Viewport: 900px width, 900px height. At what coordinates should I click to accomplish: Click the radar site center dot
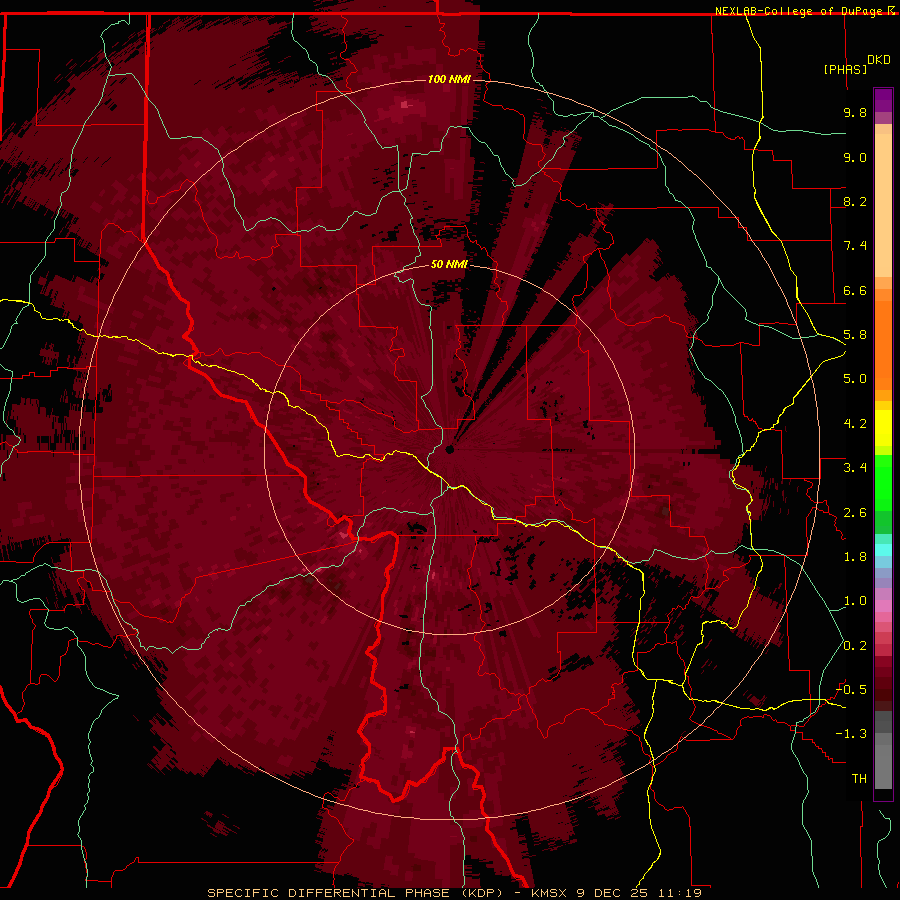(x=449, y=449)
